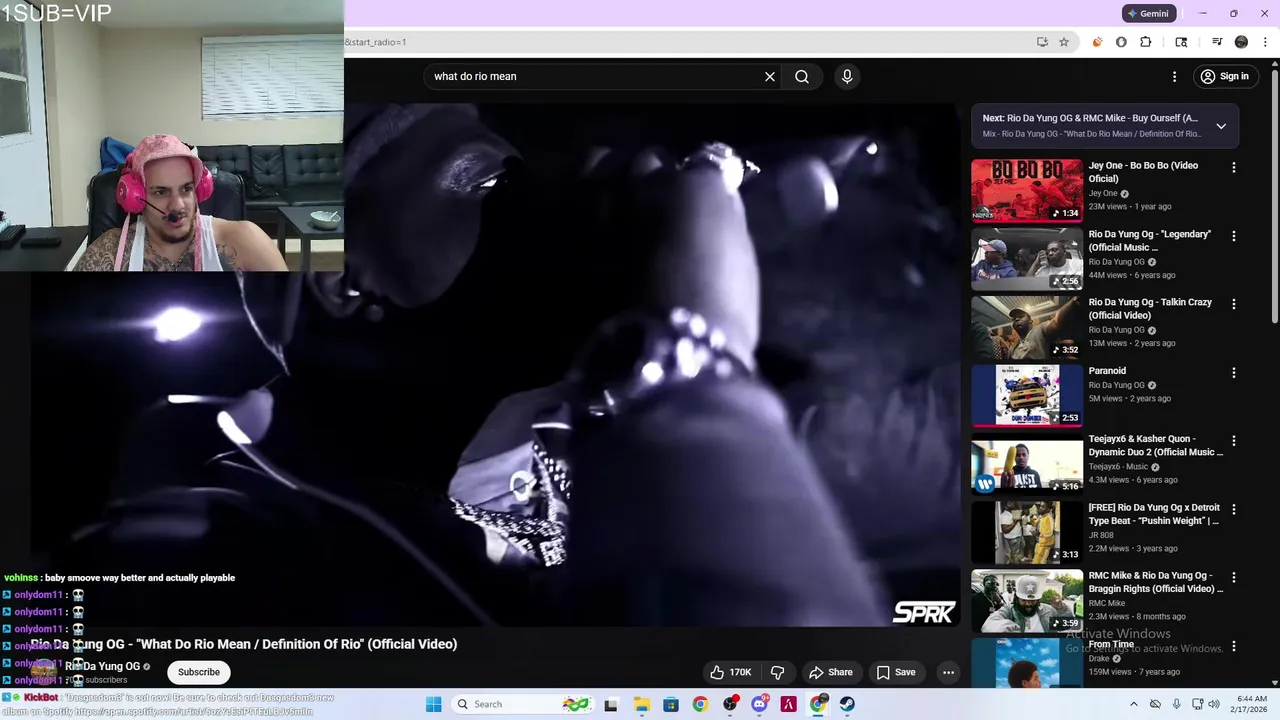Open volume control in system tray
1280x720 pixels.
click(x=1214, y=704)
